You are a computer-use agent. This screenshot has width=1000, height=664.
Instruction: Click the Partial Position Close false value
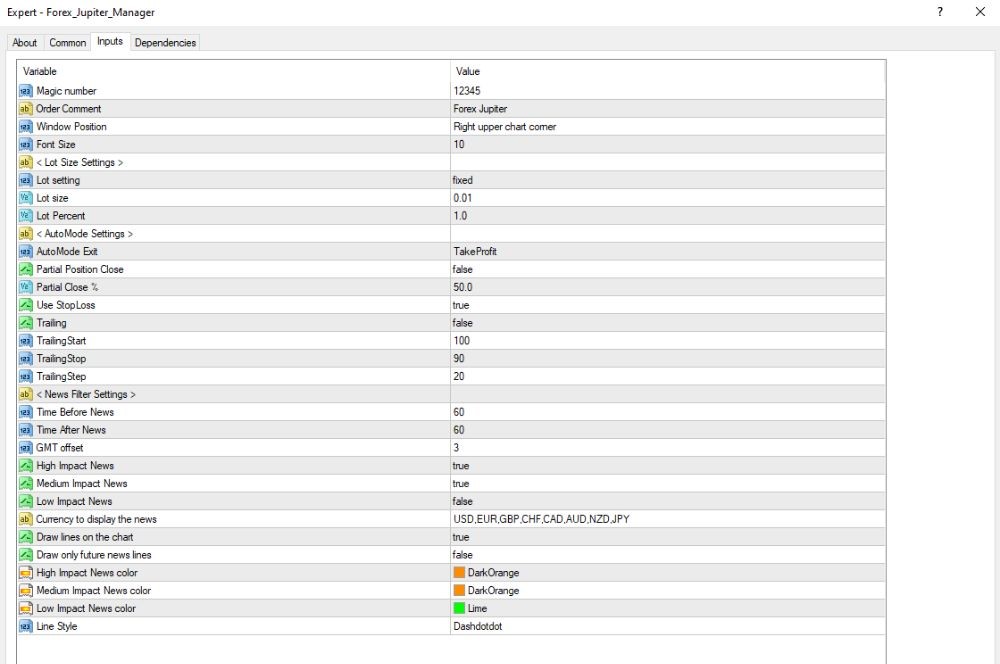coord(462,270)
